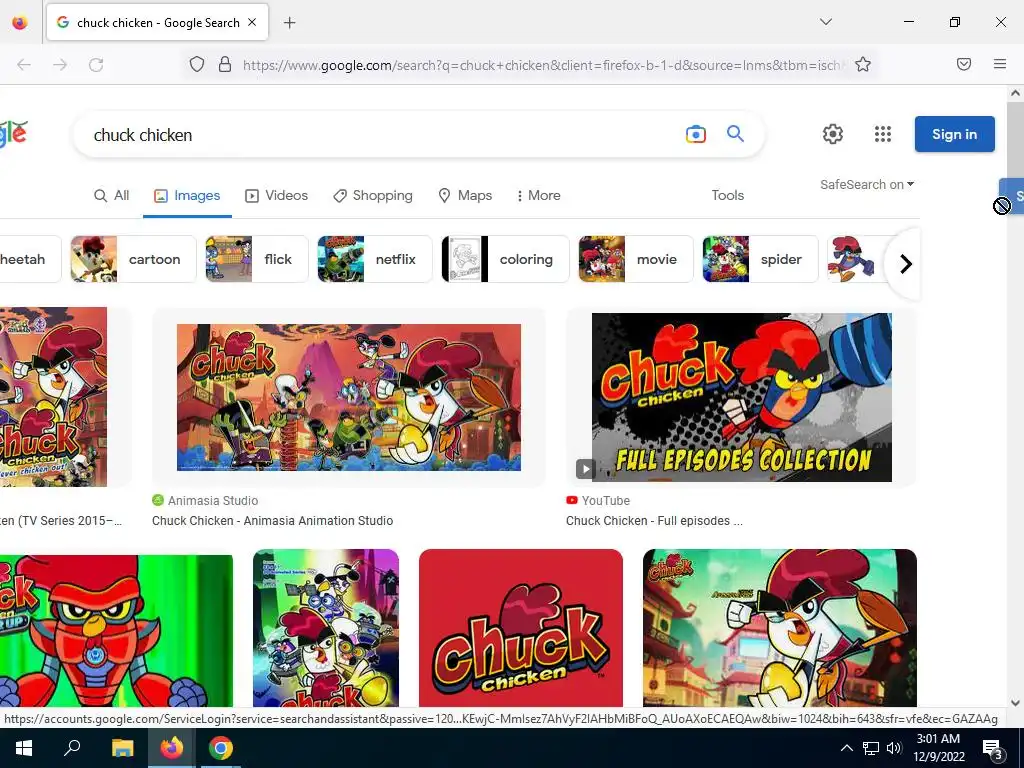
Task: Open the Full Episodes Collection YouTube thumbnail
Action: (x=741, y=397)
